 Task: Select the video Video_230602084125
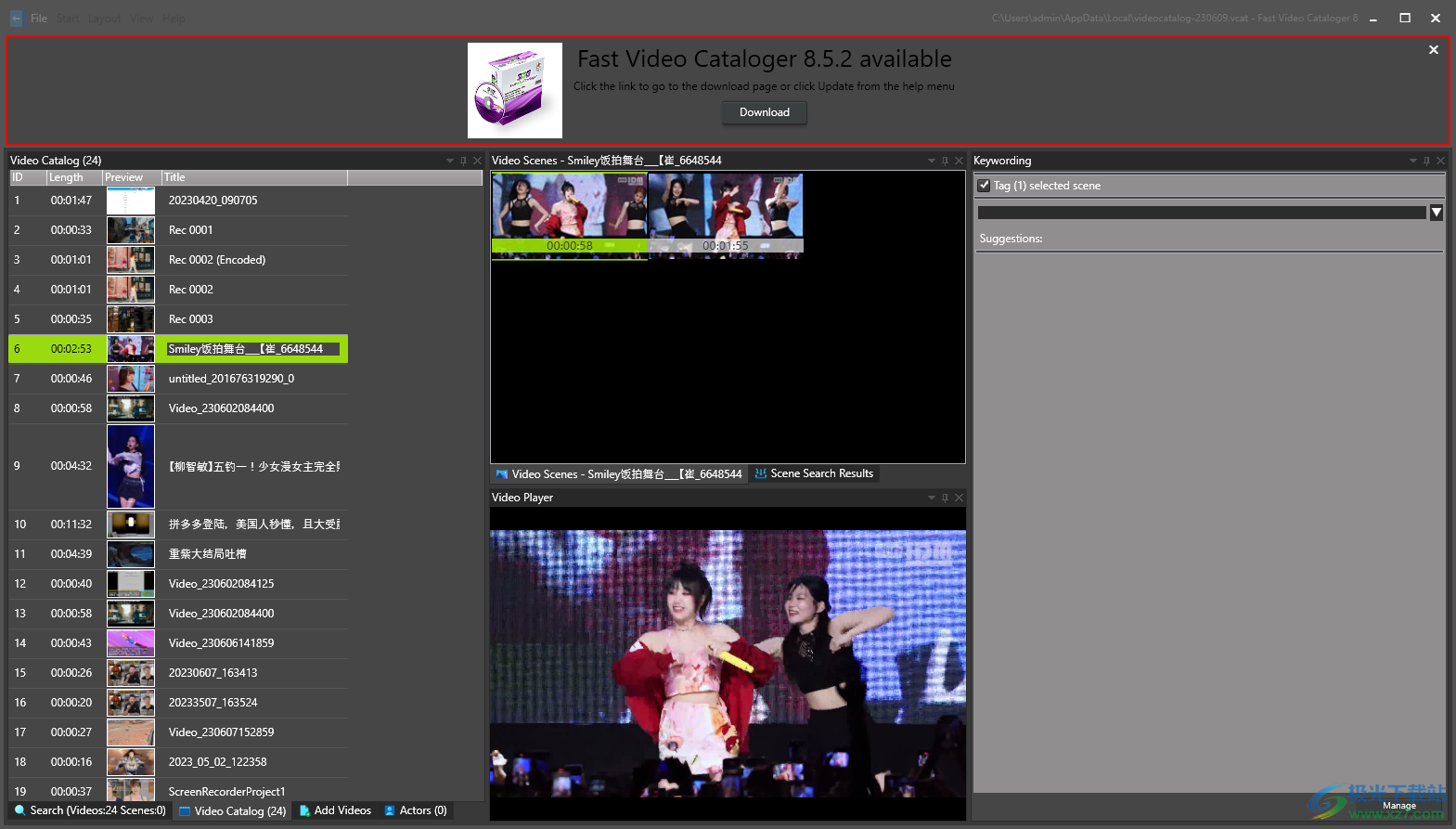pyautogui.click(x=178, y=584)
